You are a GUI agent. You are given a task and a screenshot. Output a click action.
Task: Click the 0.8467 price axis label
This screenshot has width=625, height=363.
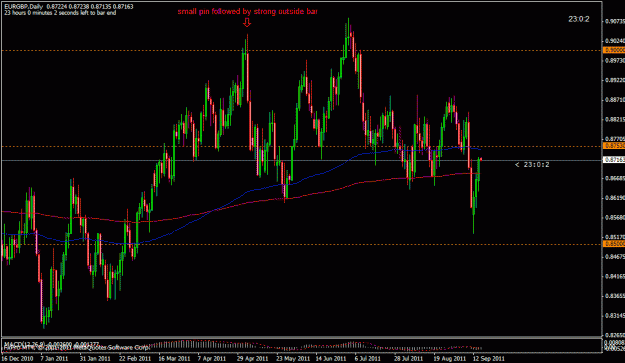click(615, 257)
